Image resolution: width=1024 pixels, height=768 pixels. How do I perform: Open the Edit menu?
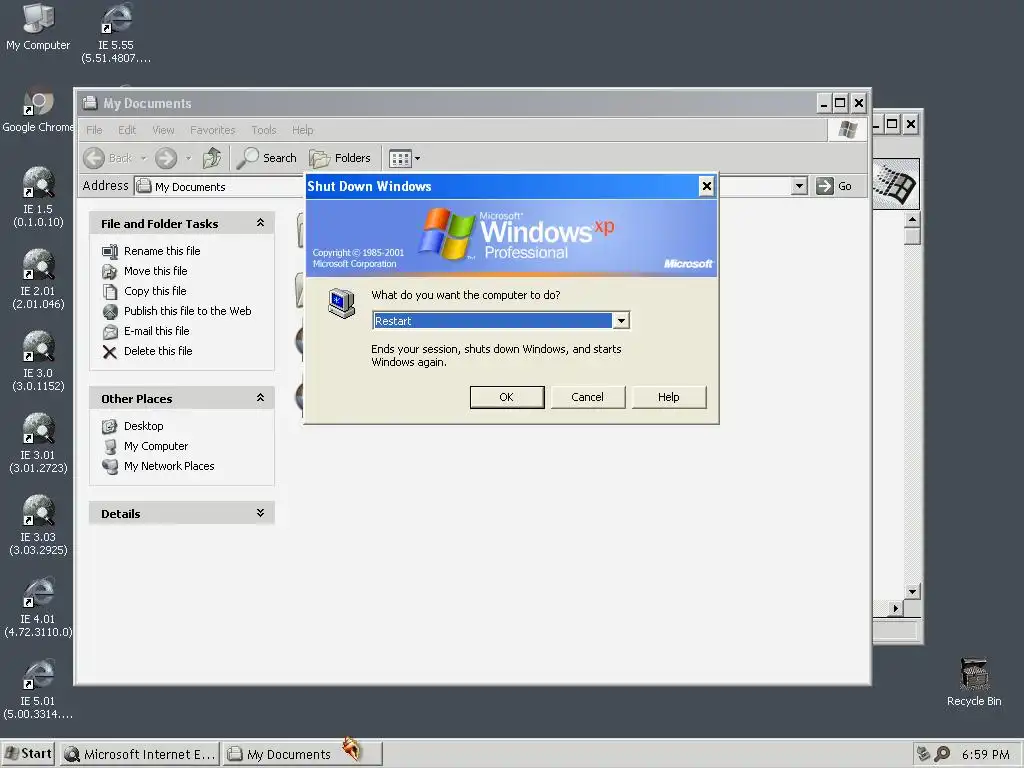click(127, 130)
